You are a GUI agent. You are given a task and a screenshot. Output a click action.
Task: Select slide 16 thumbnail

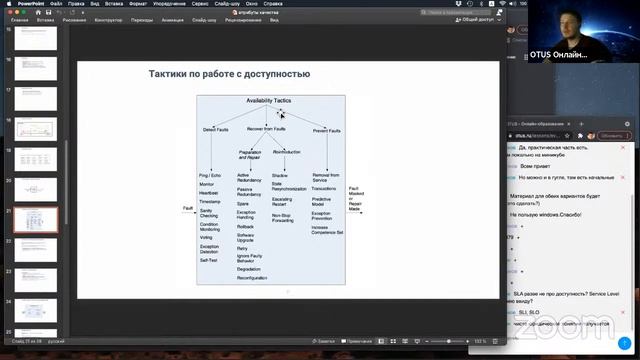pos(36,69)
